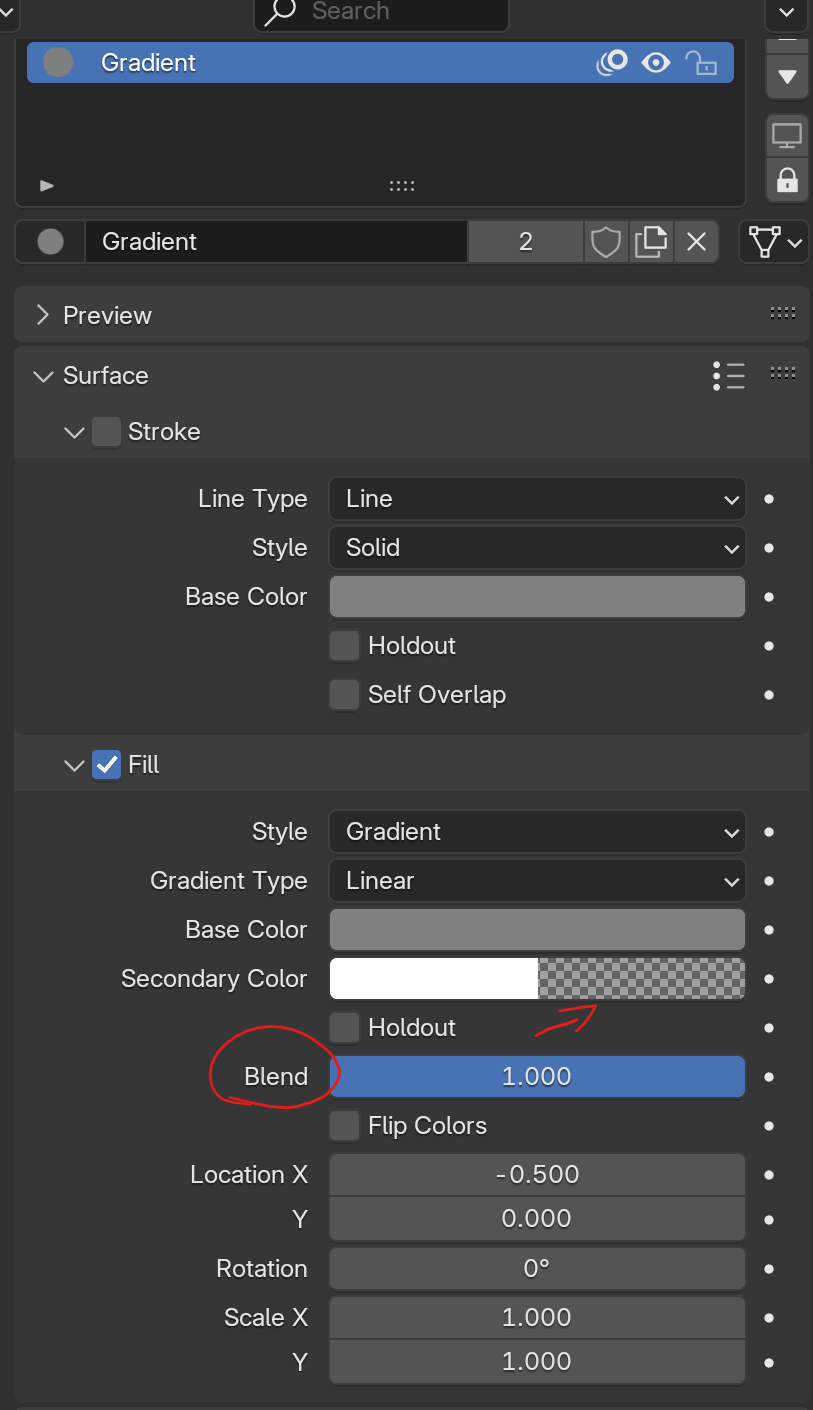The width and height of the screenshot is (813, 1410).
Task: Hide the Gradient material via eye icon
Action: pyautogui.click(x=656, y=63)
